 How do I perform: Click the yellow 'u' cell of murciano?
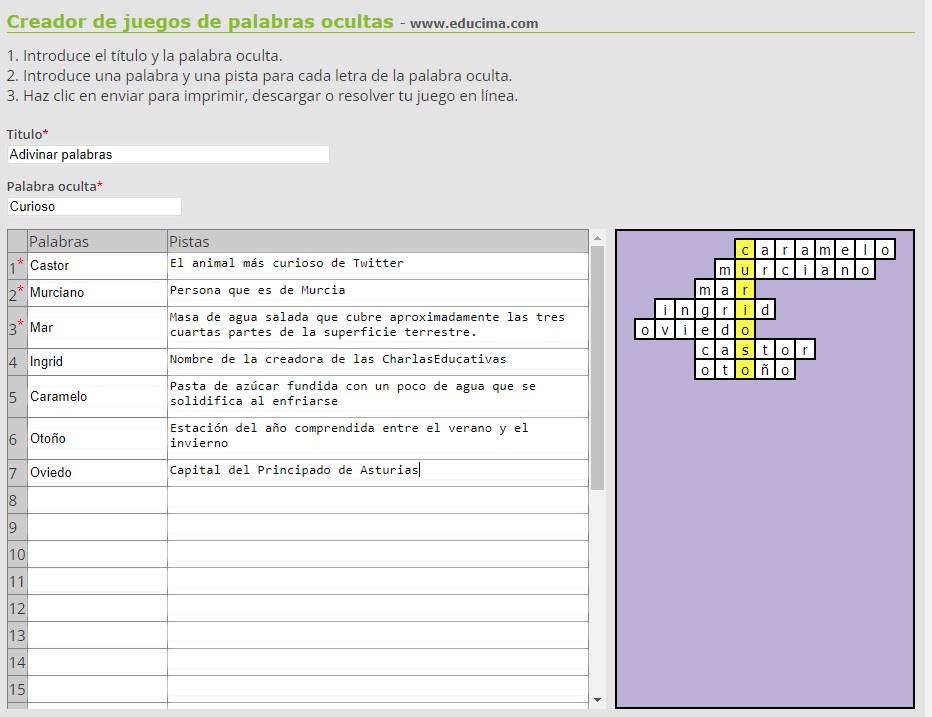745,270
